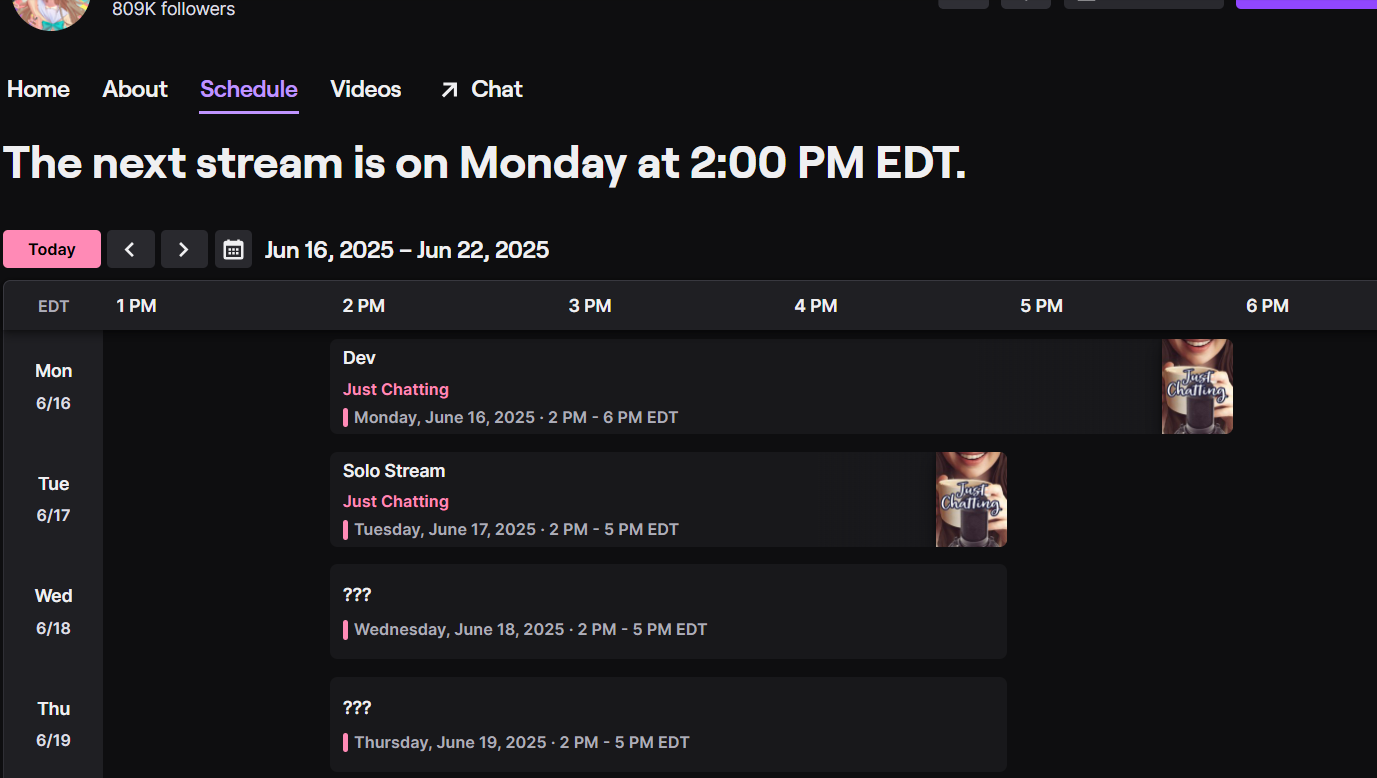Go to previous week with left chevron
1377x778 pixels.
[x=130, y=249]
